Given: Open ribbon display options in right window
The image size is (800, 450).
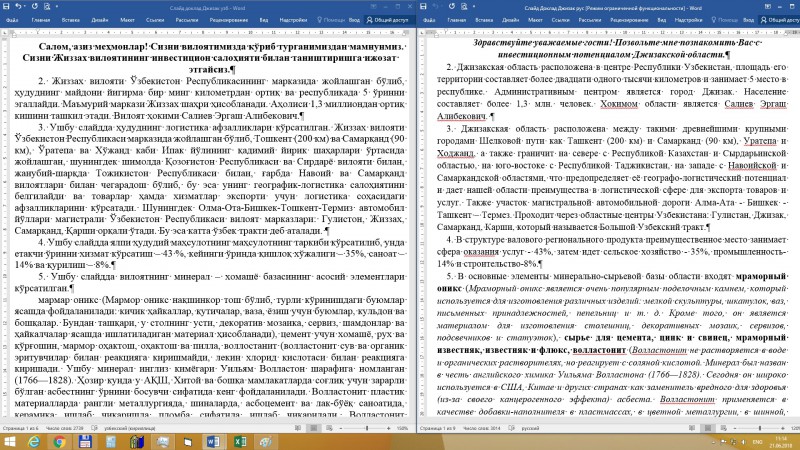Looking at the screenshot, I should (x=767, y=7).
